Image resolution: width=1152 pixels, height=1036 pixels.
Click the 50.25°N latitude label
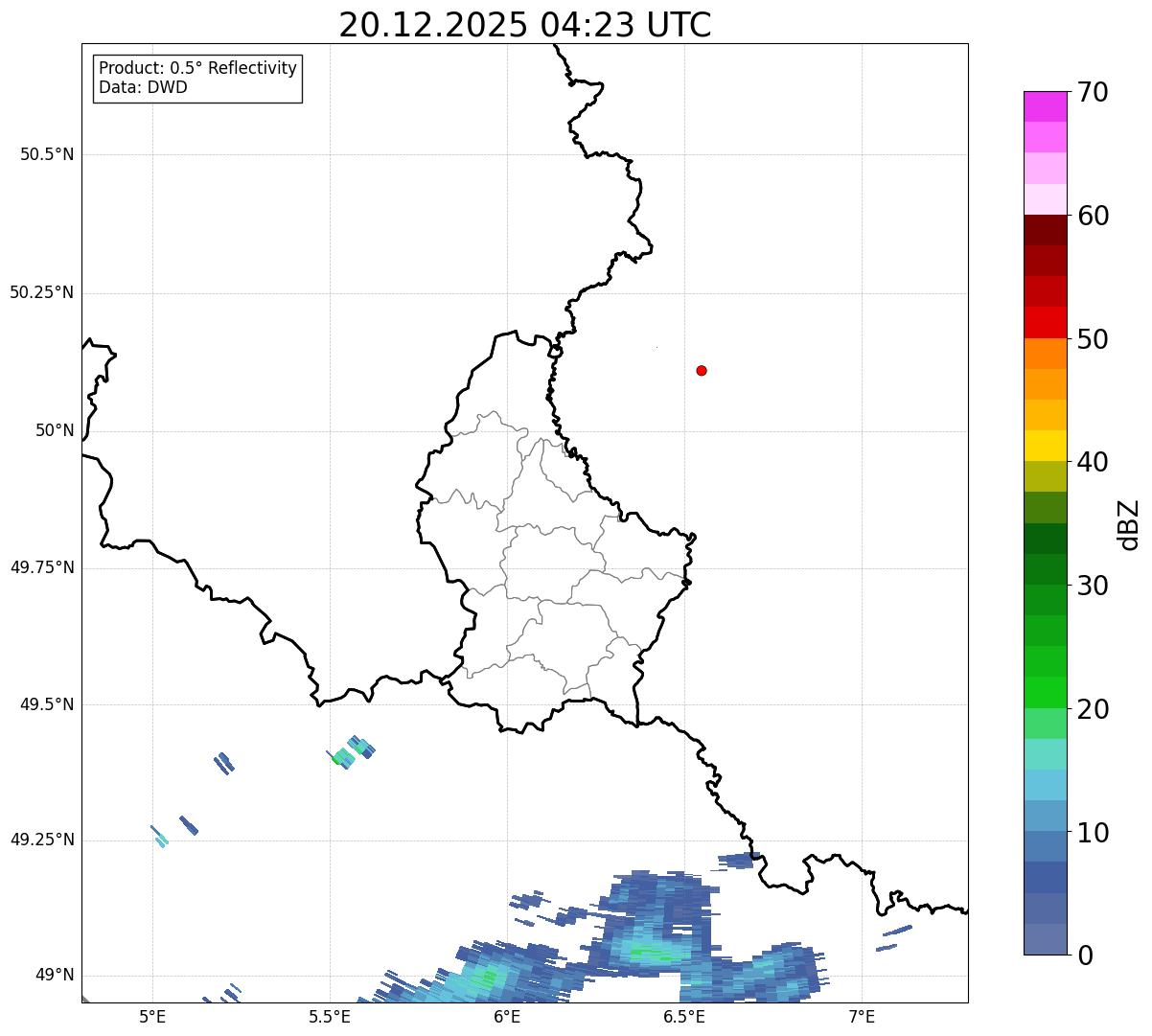(42, 292)
